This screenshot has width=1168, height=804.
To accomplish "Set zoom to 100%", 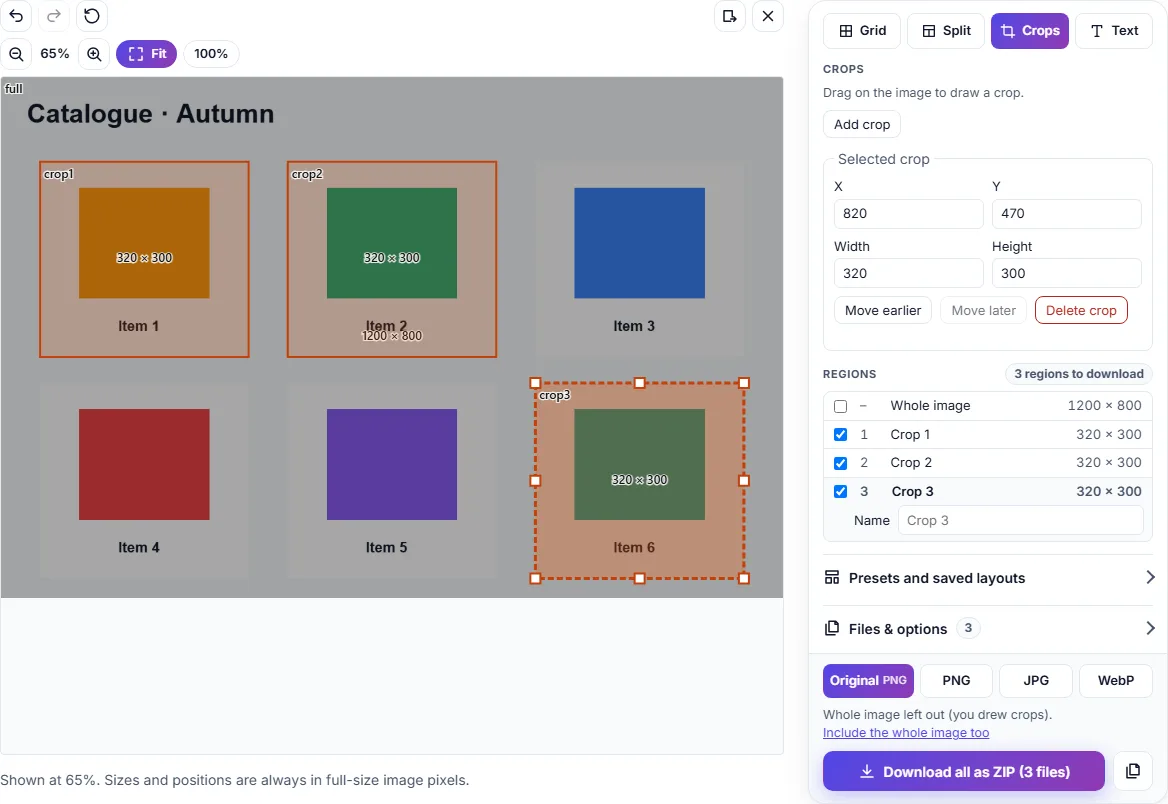I will coord(211,54).
